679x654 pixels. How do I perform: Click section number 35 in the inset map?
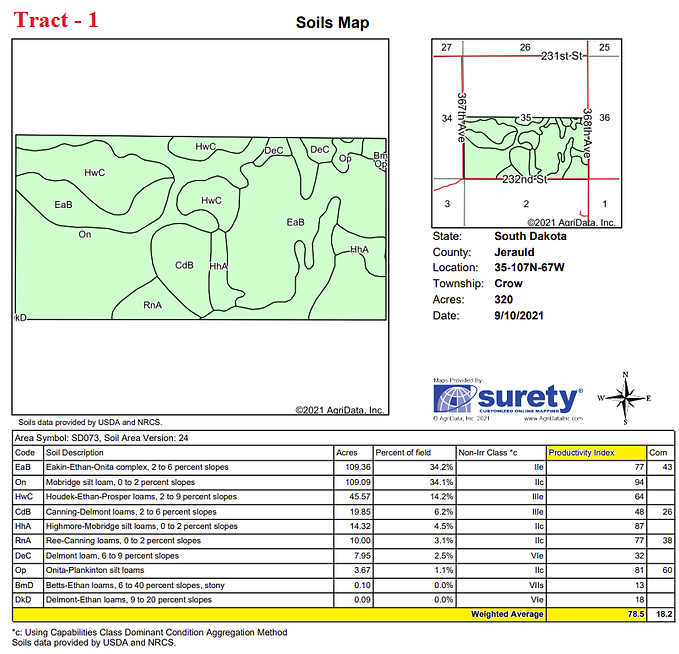[x=526, y=117]
